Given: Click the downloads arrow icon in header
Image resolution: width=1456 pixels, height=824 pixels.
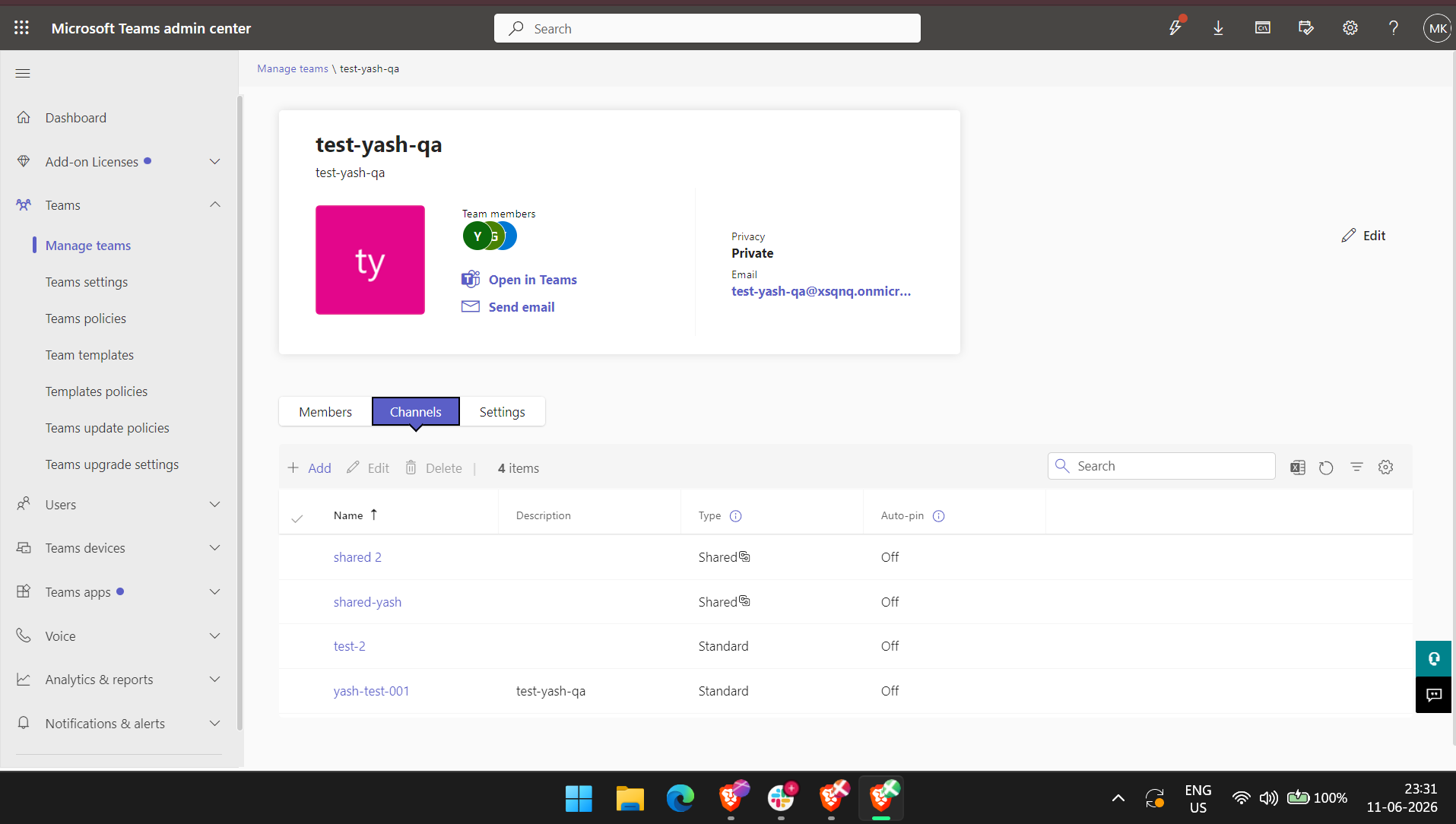Looking at the screenshot, I should coord(1218,28).
